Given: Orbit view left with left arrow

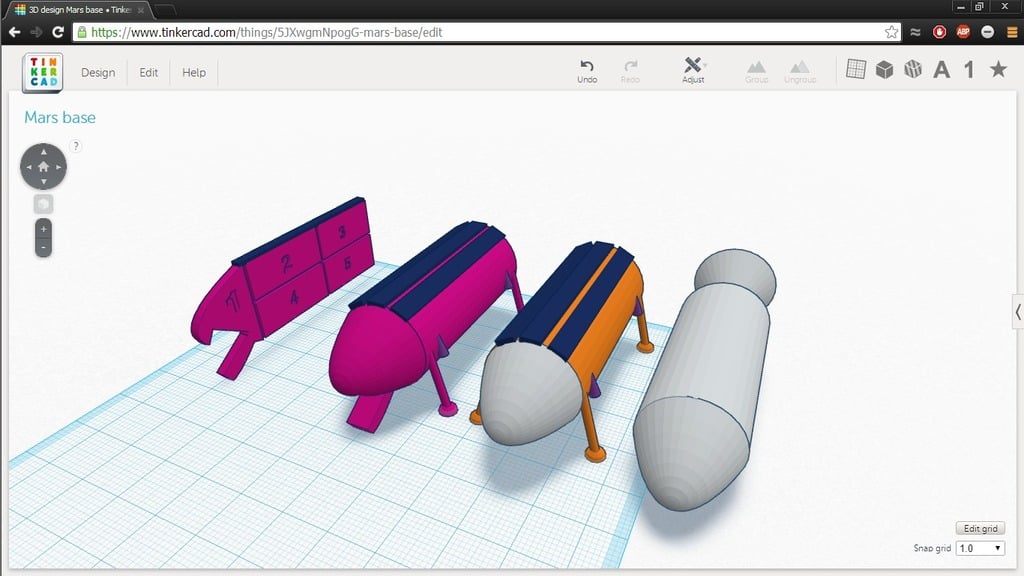Looking at the screenshot, I should 28,167.
